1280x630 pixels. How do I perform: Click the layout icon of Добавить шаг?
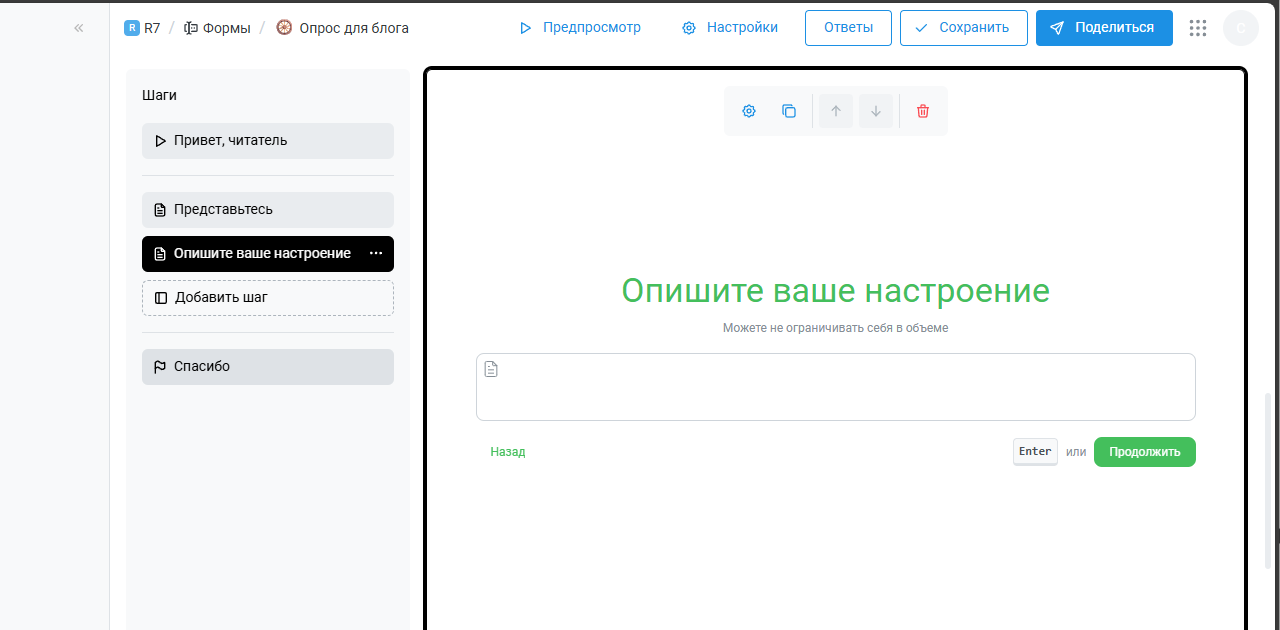tap(161, 298)
